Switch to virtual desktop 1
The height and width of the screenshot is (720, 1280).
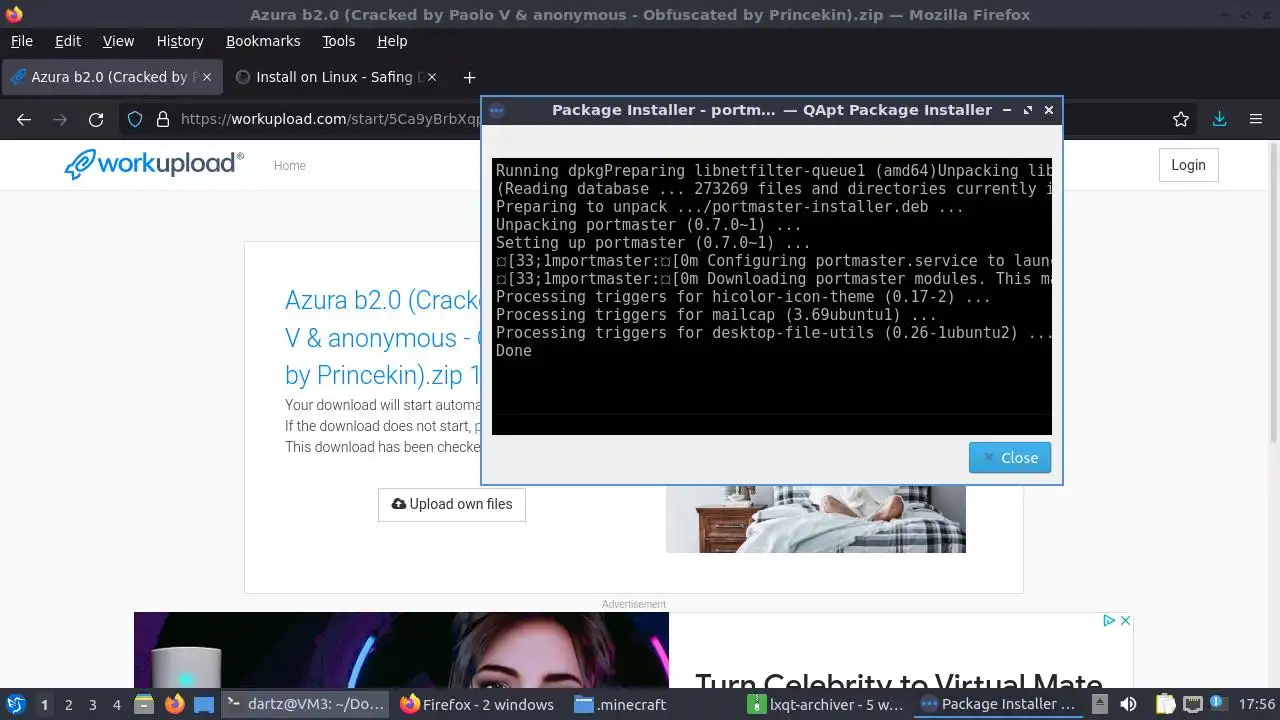click(44, 704)
